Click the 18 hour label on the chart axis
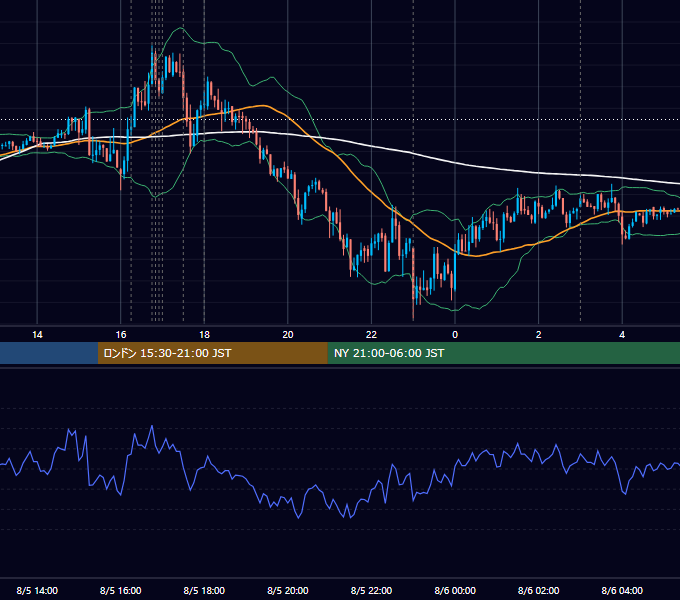This screenshot has width=680, height=600. (x=204, y=335)
